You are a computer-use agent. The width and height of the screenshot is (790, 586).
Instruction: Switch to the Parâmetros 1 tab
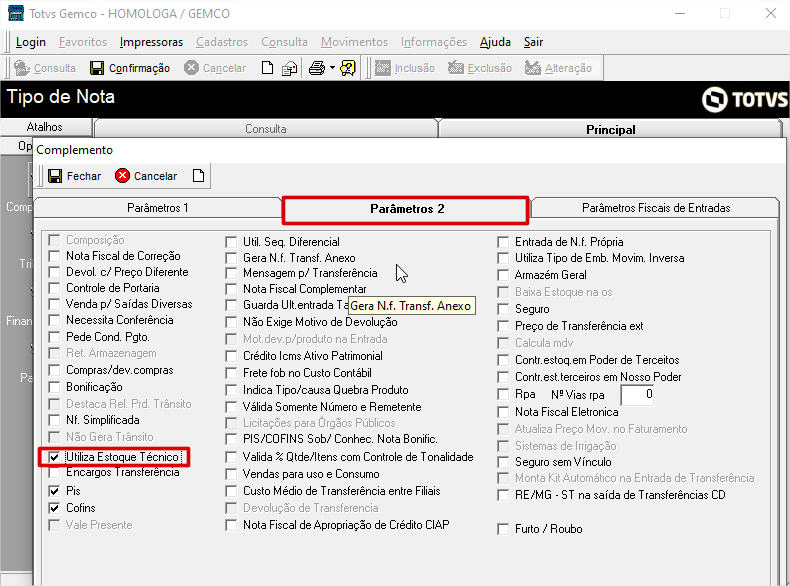tap(158, 208)
